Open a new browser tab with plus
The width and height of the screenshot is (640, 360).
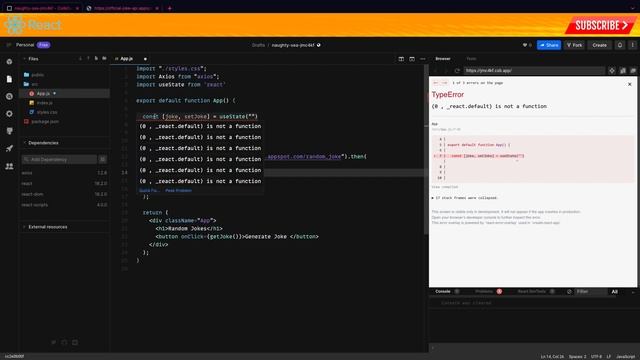(x=169, y=8)
